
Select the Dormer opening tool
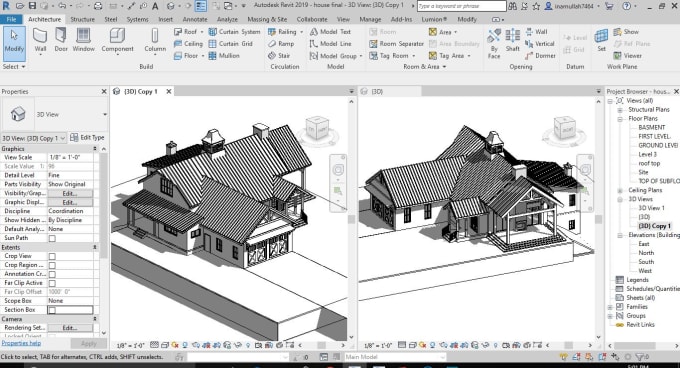(540, 56)
